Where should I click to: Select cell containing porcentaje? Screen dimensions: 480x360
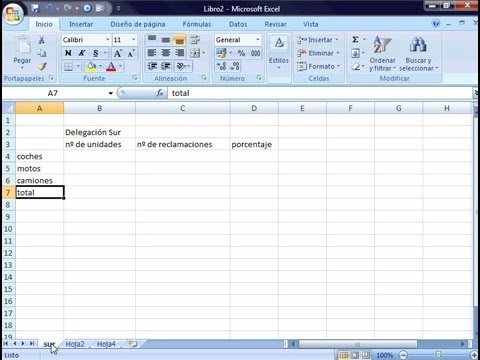click(x=254, y=144)
